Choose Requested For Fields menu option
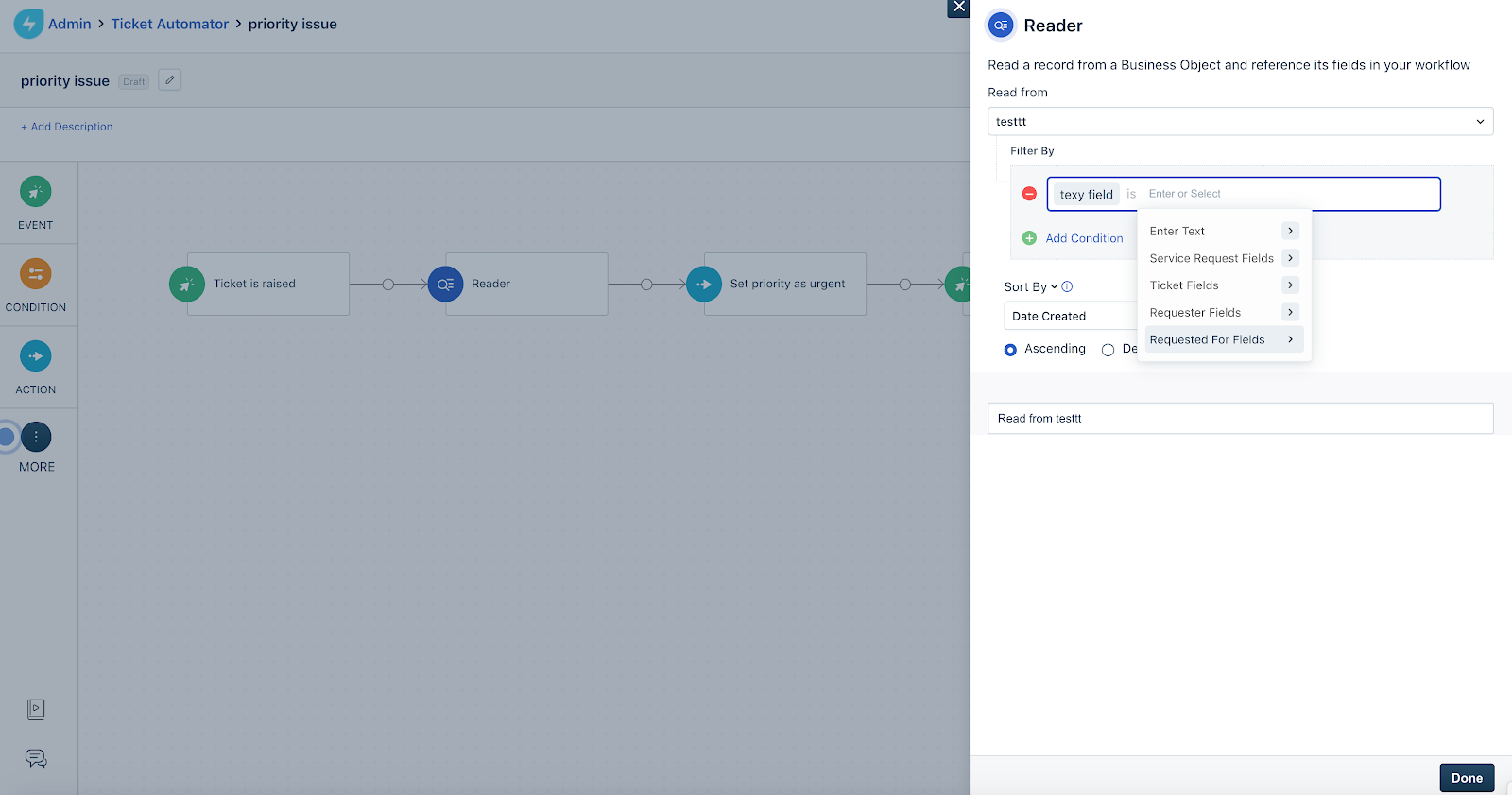 point(1224,339)
